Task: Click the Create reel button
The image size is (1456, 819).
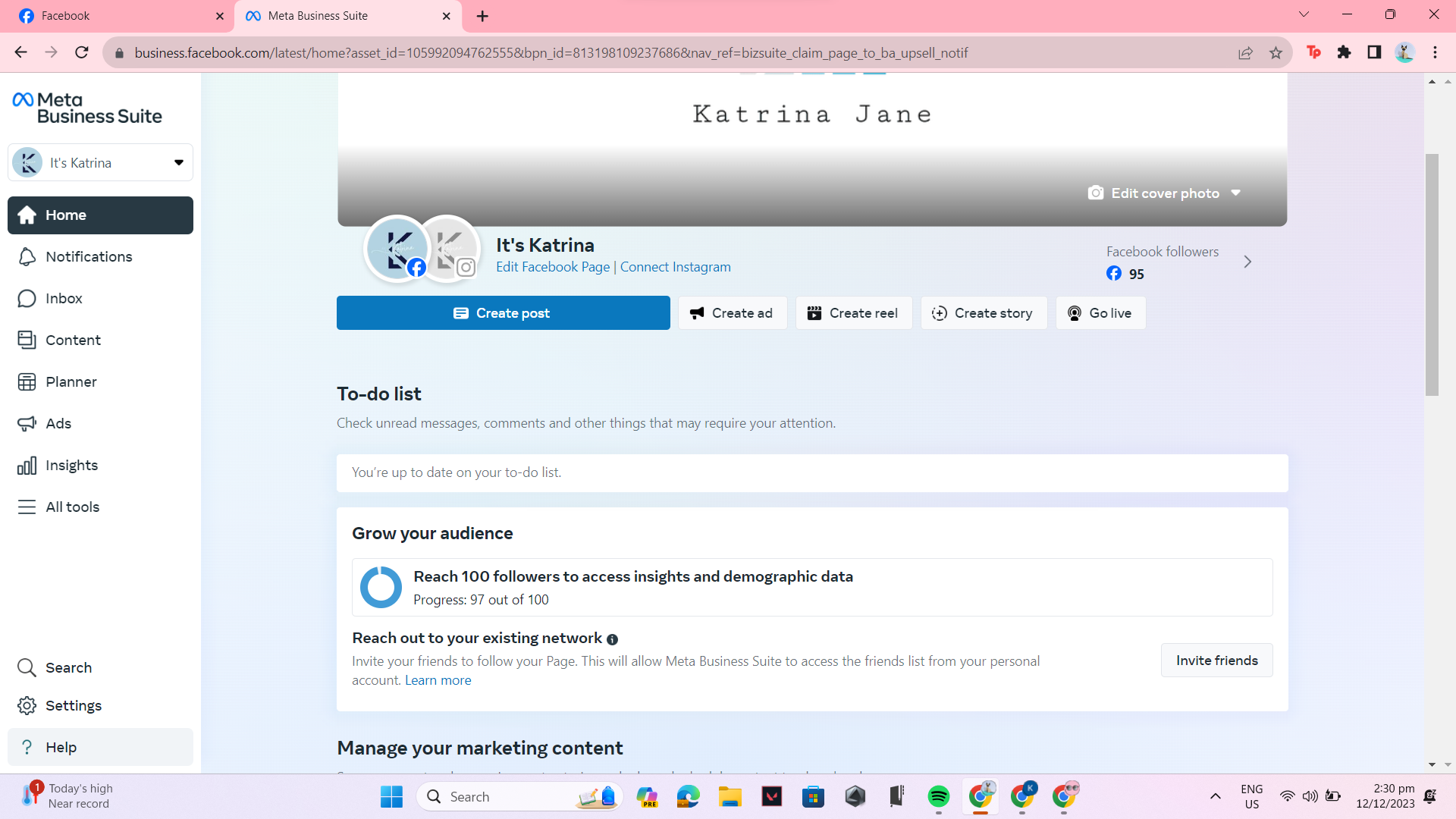Action: tap(854, 313)
